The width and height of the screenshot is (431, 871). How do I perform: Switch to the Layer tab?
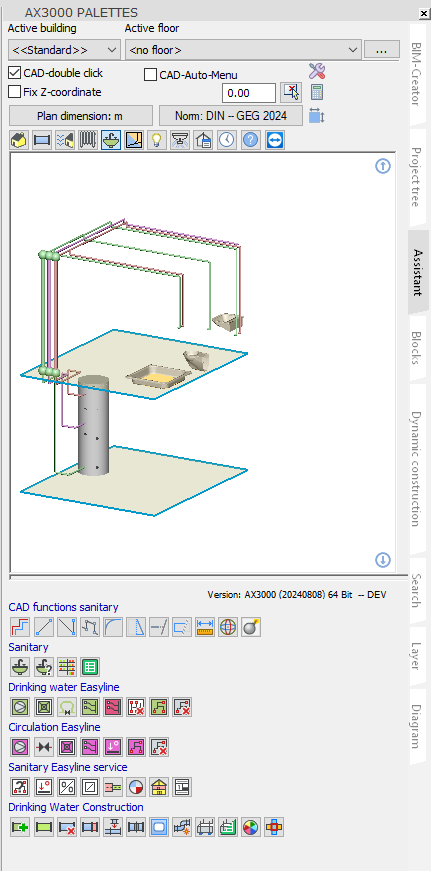click(x=415, y=655)
